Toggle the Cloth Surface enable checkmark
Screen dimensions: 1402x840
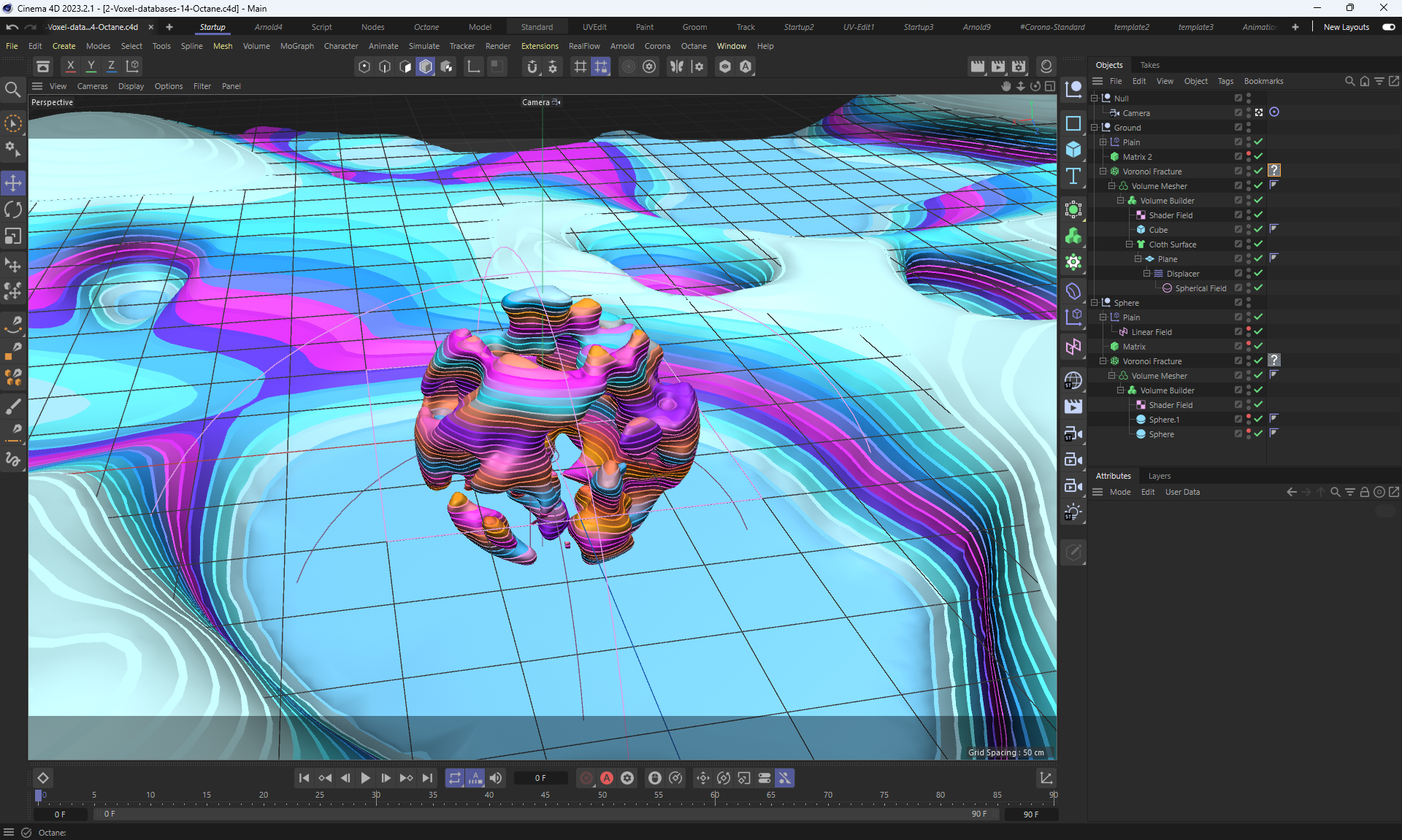point(1258,244)
